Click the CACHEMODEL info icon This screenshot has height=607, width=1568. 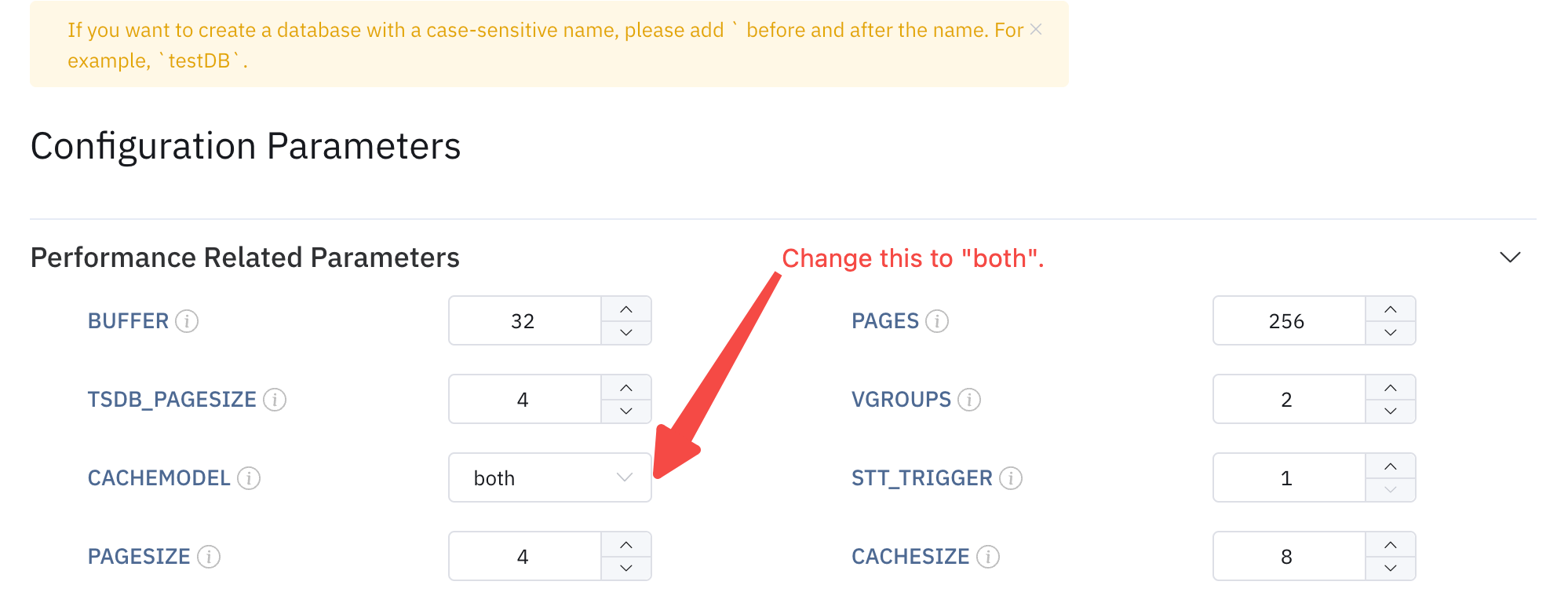point(249,478)
